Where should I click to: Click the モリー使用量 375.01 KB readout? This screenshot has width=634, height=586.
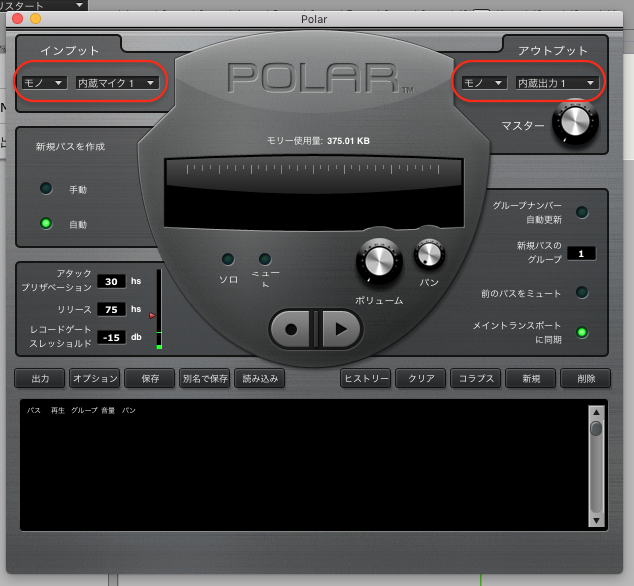pyautogui.click(x=318, y=141)
